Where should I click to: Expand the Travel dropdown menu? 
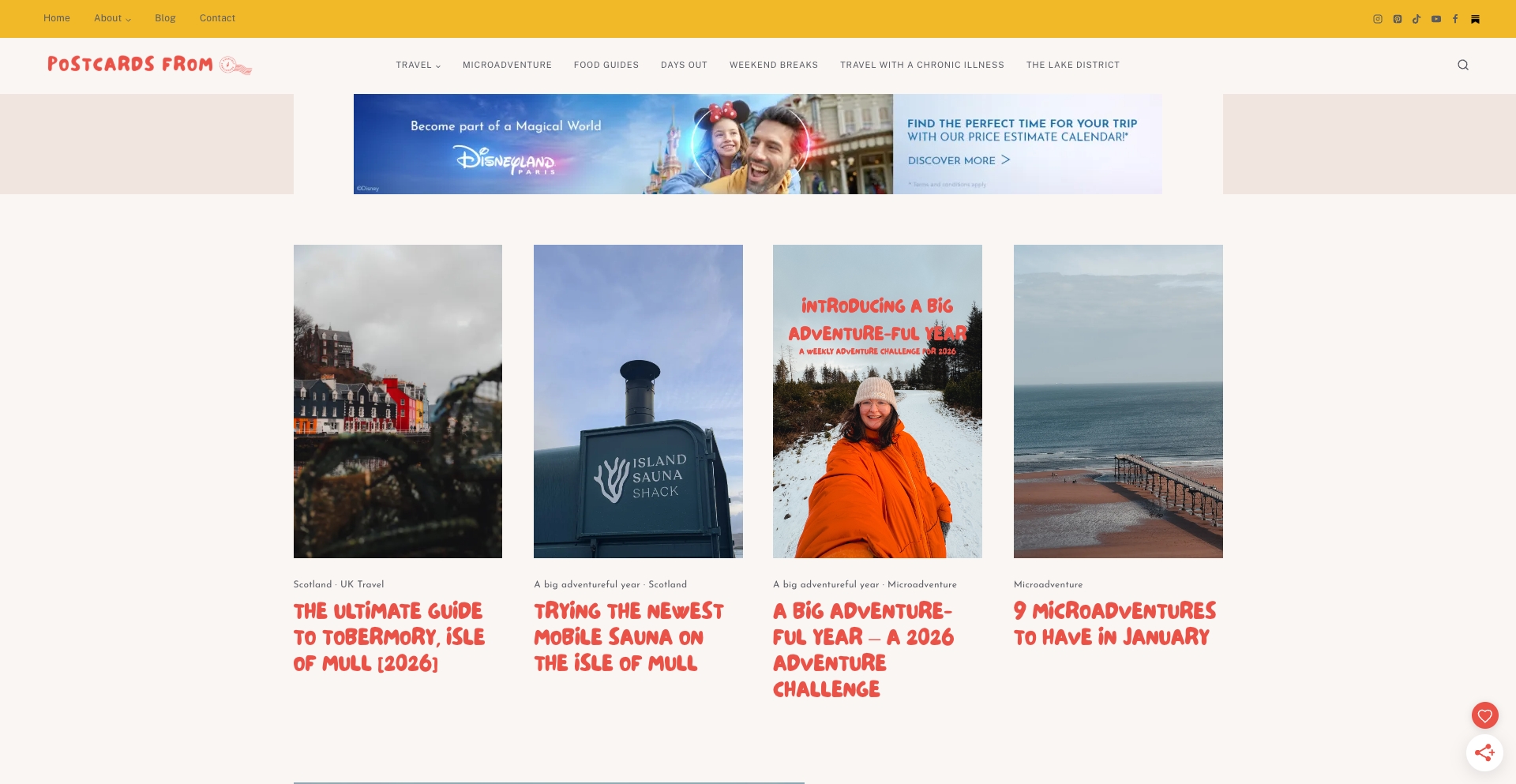pos(418,65)
